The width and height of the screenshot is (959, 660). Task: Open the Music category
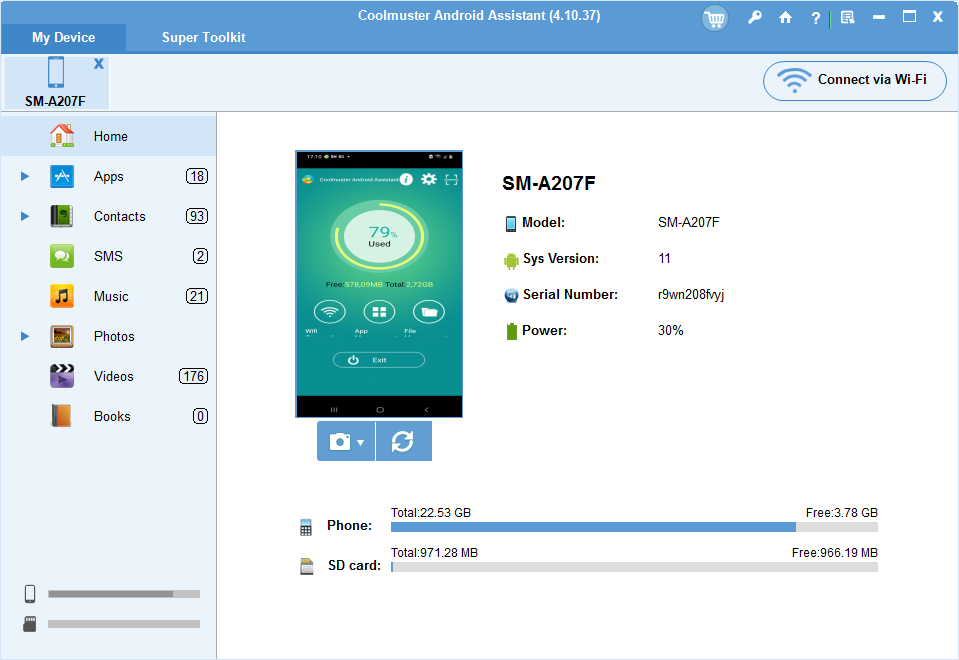pos(108,297)
